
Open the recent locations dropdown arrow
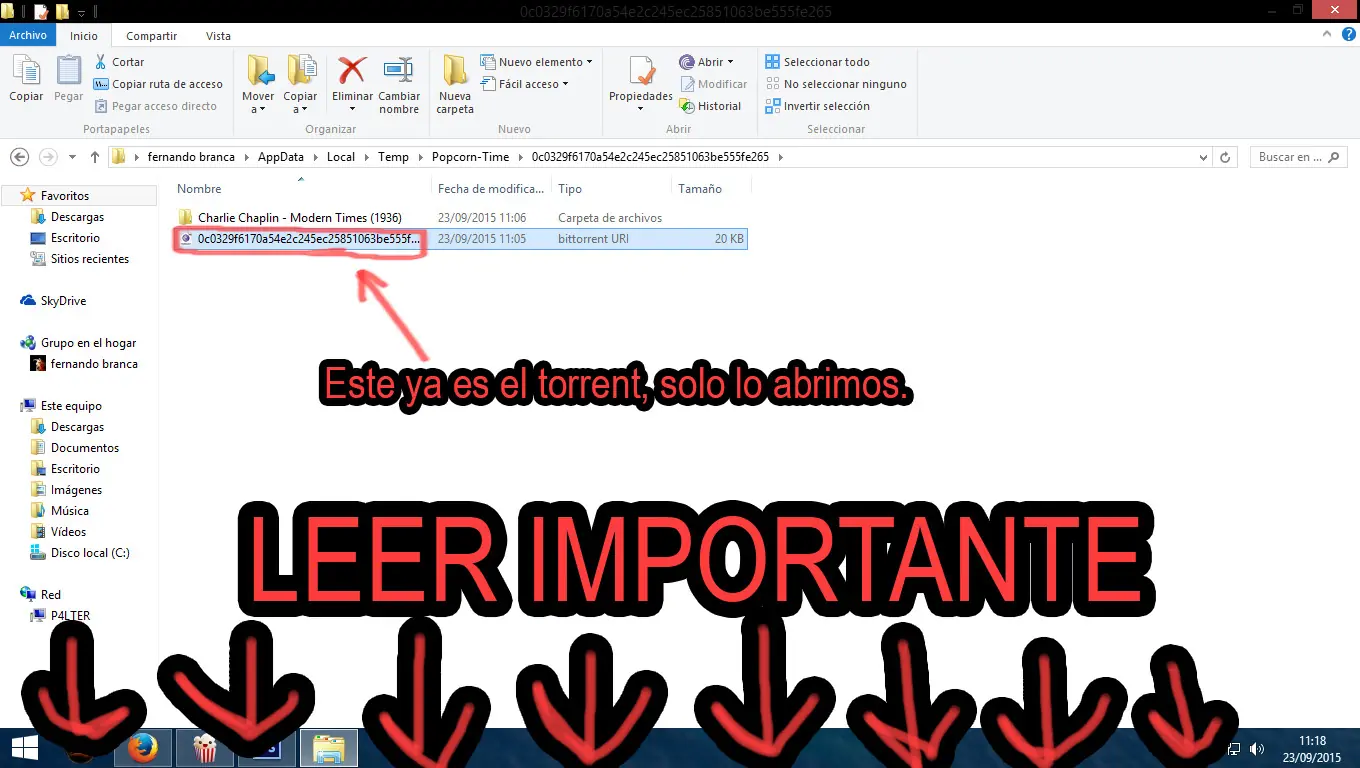(x=72, y=157)
